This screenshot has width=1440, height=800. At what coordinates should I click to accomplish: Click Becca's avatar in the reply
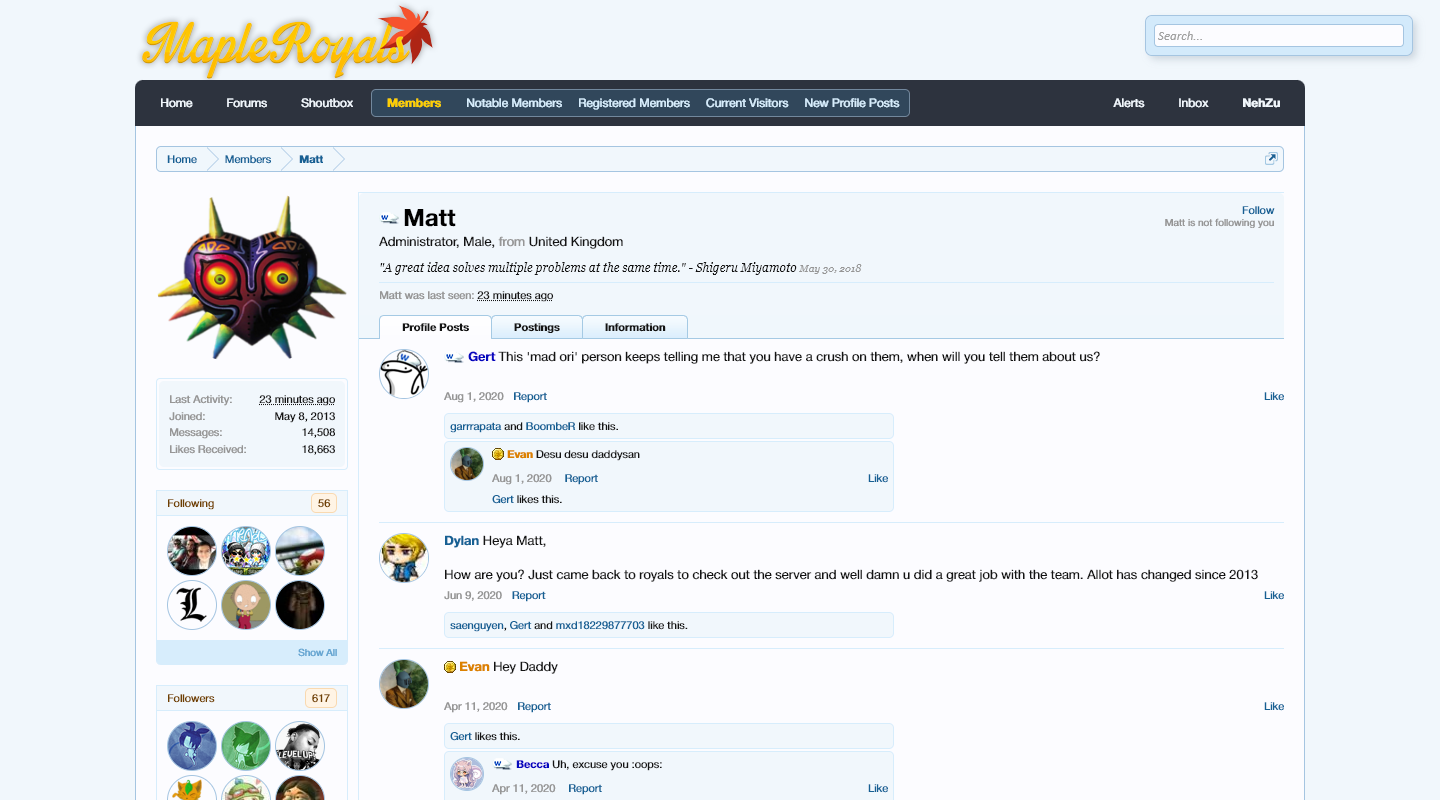[x=467, y=775]
